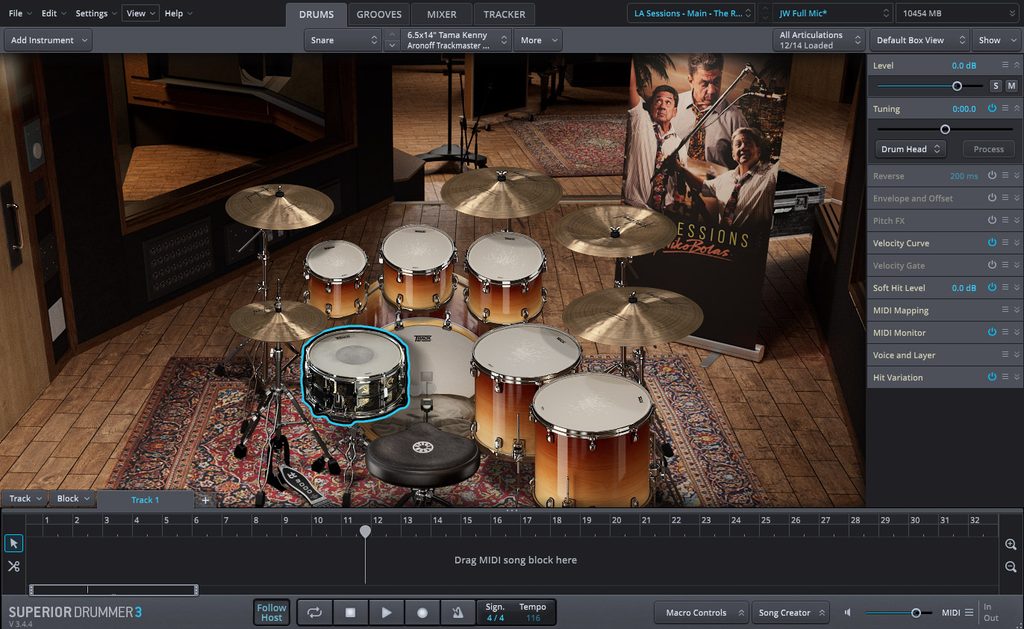Enable Pitch FX power button
1024x629 pixels.
(x=992, y=220)
